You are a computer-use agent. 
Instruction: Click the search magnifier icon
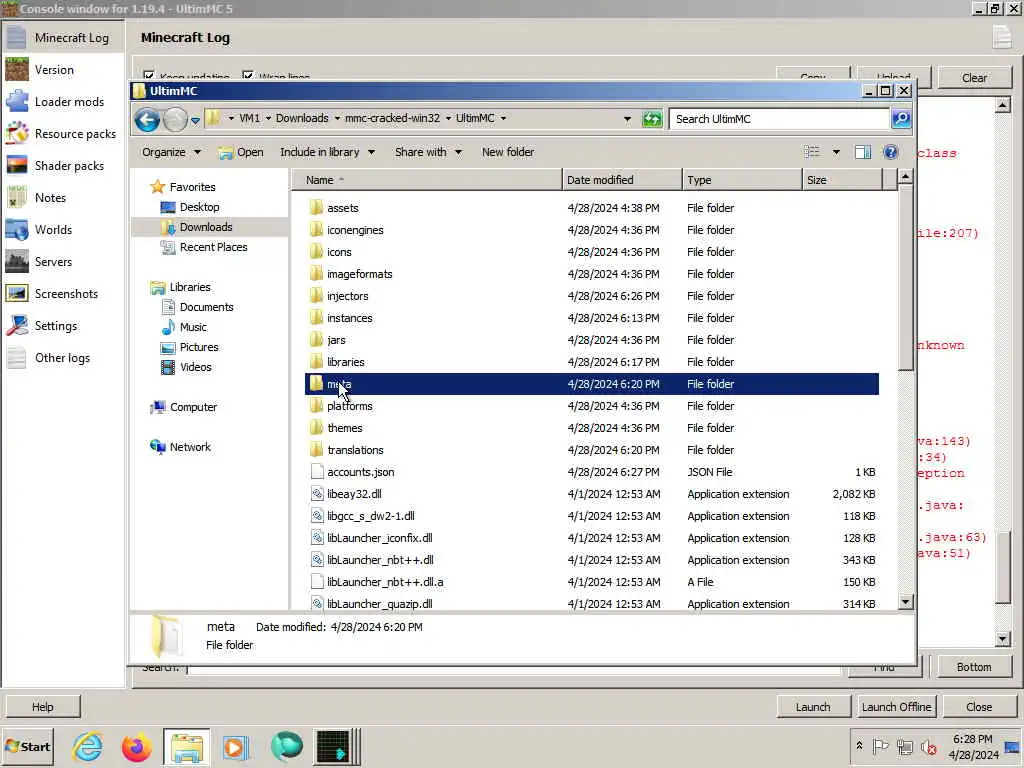(x=901, y=119)
